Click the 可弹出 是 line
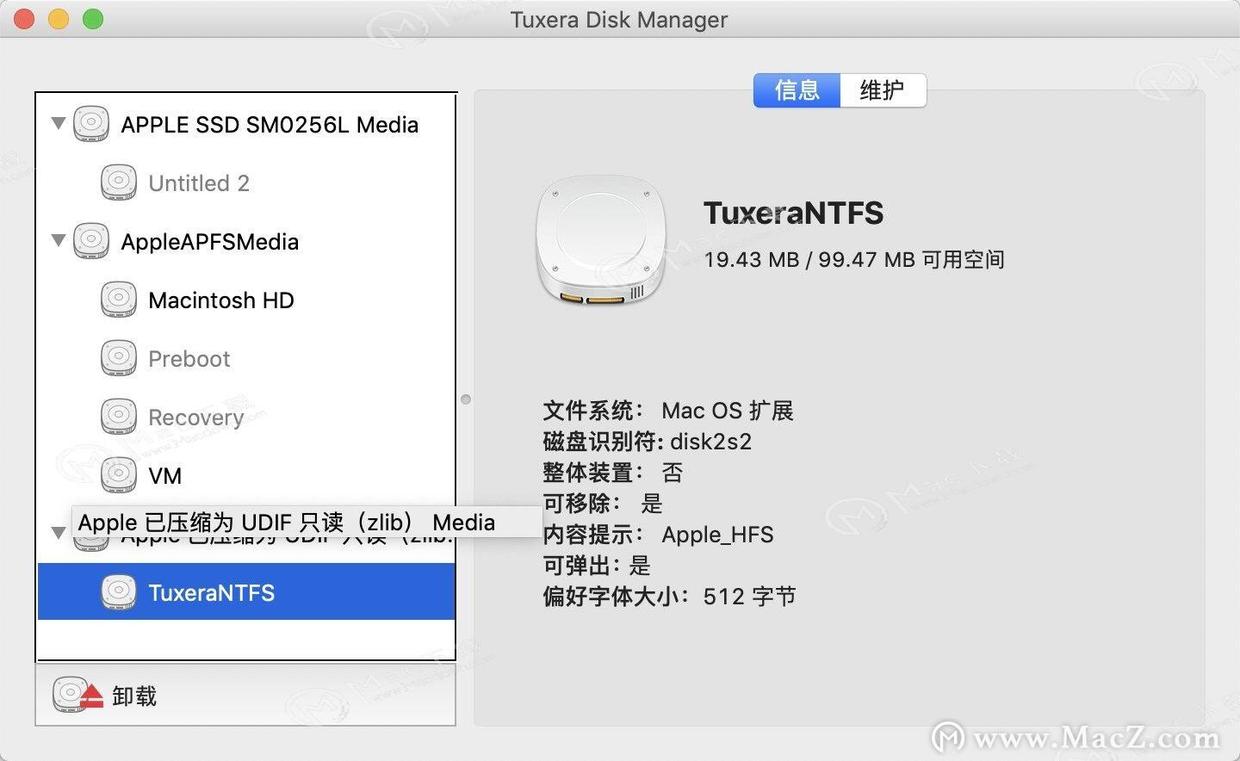The width and height of the screenshot is (1240, 761). pos(597,565)
